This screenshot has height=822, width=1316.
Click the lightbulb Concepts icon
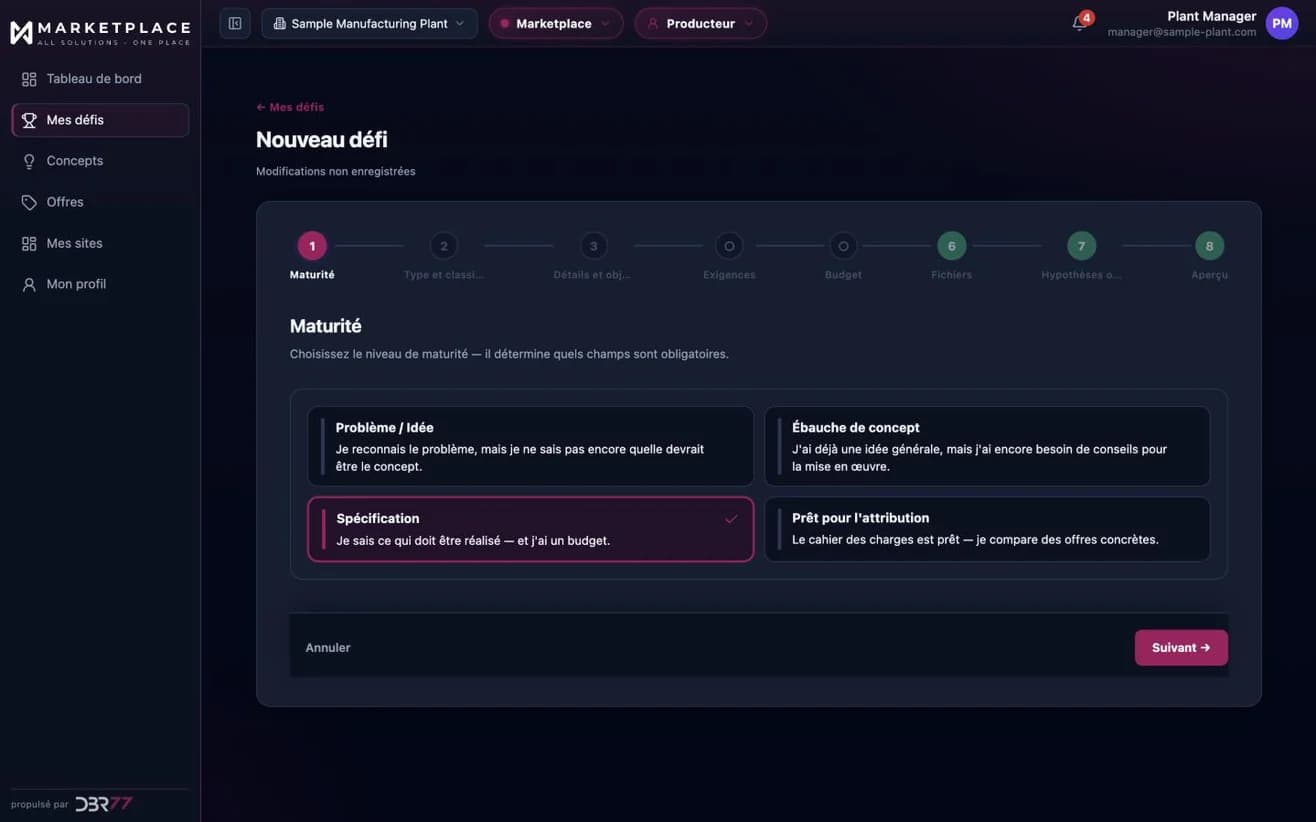pos(29,161)
